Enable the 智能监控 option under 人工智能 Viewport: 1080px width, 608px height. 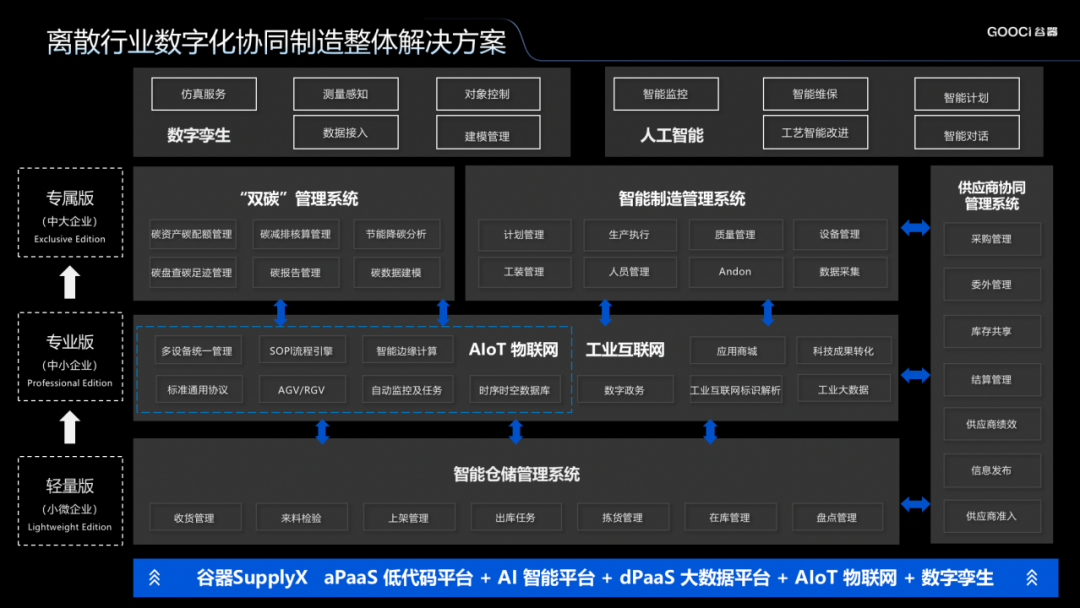(x=665, y=93)
